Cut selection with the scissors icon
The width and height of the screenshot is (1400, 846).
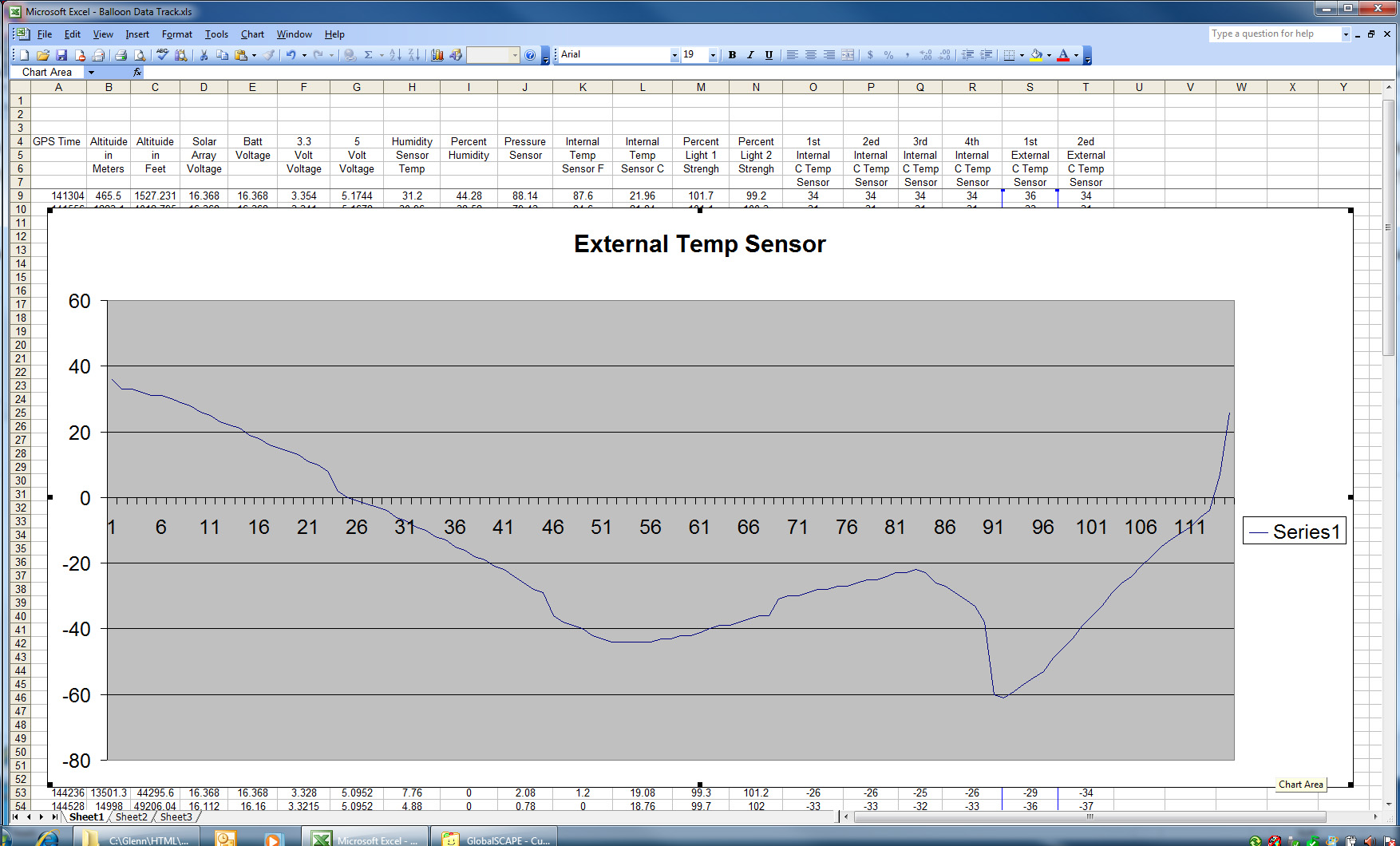pos(204,55)
